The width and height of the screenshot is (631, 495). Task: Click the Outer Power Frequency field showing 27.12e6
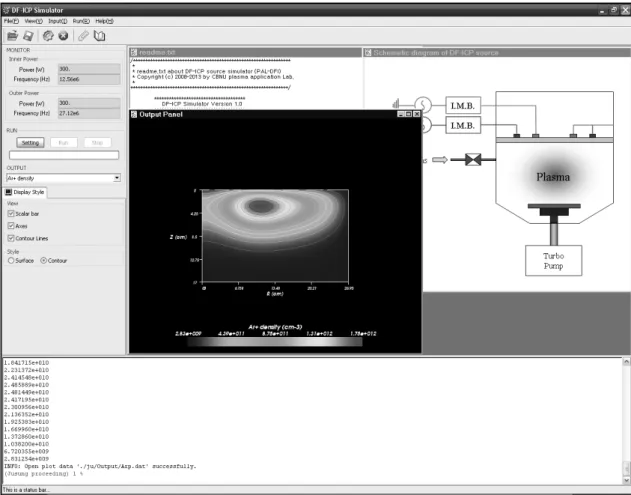click(89, 113)
